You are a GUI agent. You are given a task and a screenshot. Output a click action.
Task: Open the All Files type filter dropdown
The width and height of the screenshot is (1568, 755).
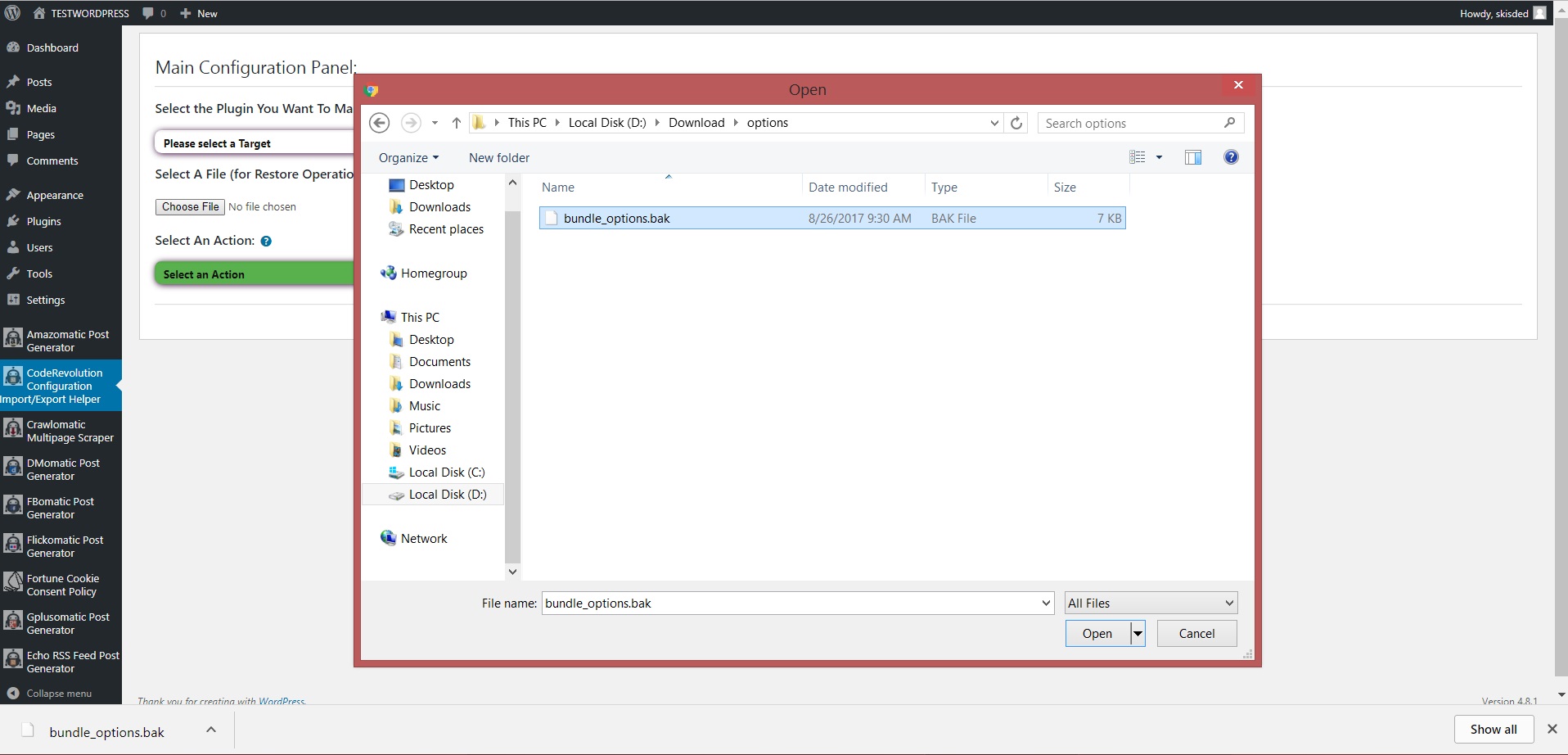1151,604
